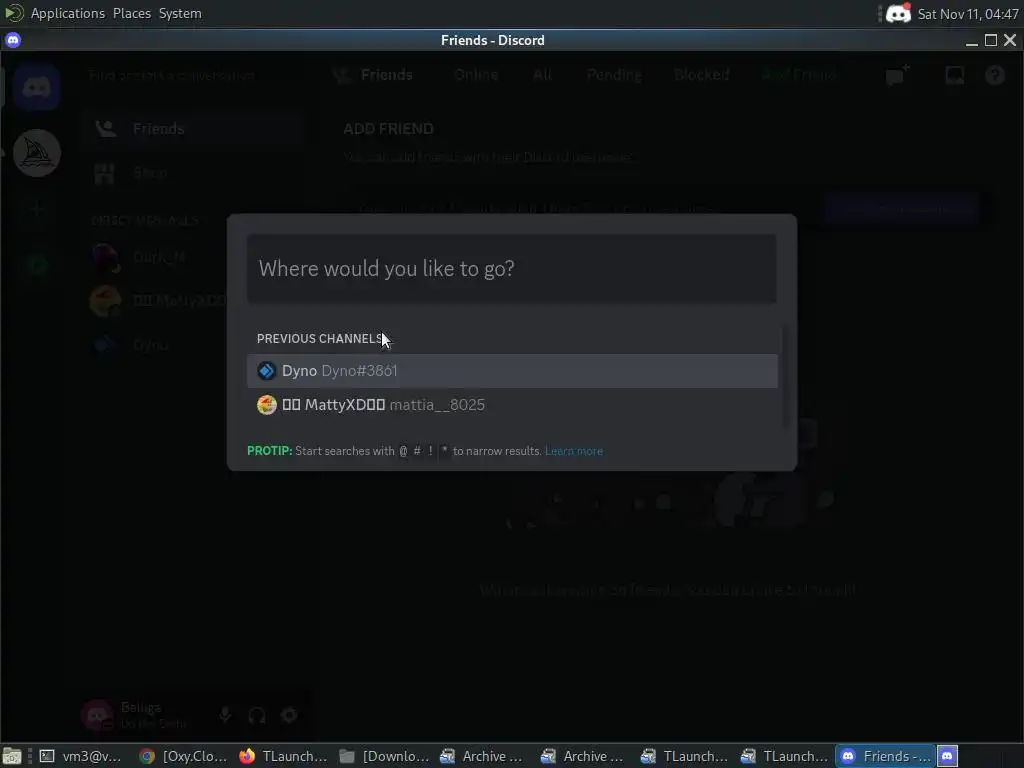The width and height of the screenshot is (1024, 768).
Task: Open Friends in the Discord sidebar
Action: pos(194,129)
